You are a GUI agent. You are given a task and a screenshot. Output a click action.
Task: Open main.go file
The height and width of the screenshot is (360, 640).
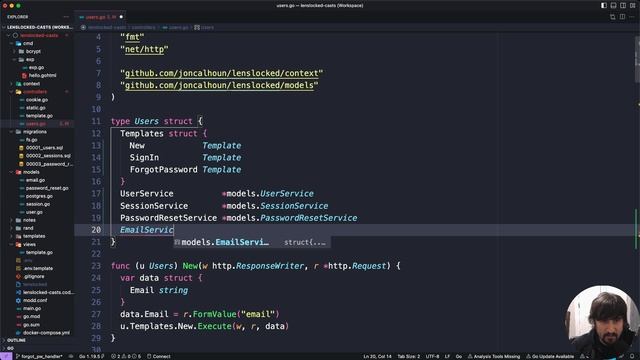click(x=32, y=309)
